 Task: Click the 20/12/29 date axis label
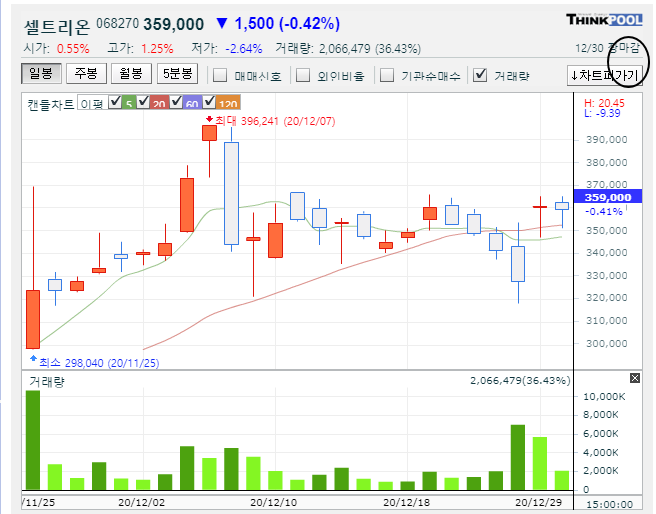click(538, 502)
